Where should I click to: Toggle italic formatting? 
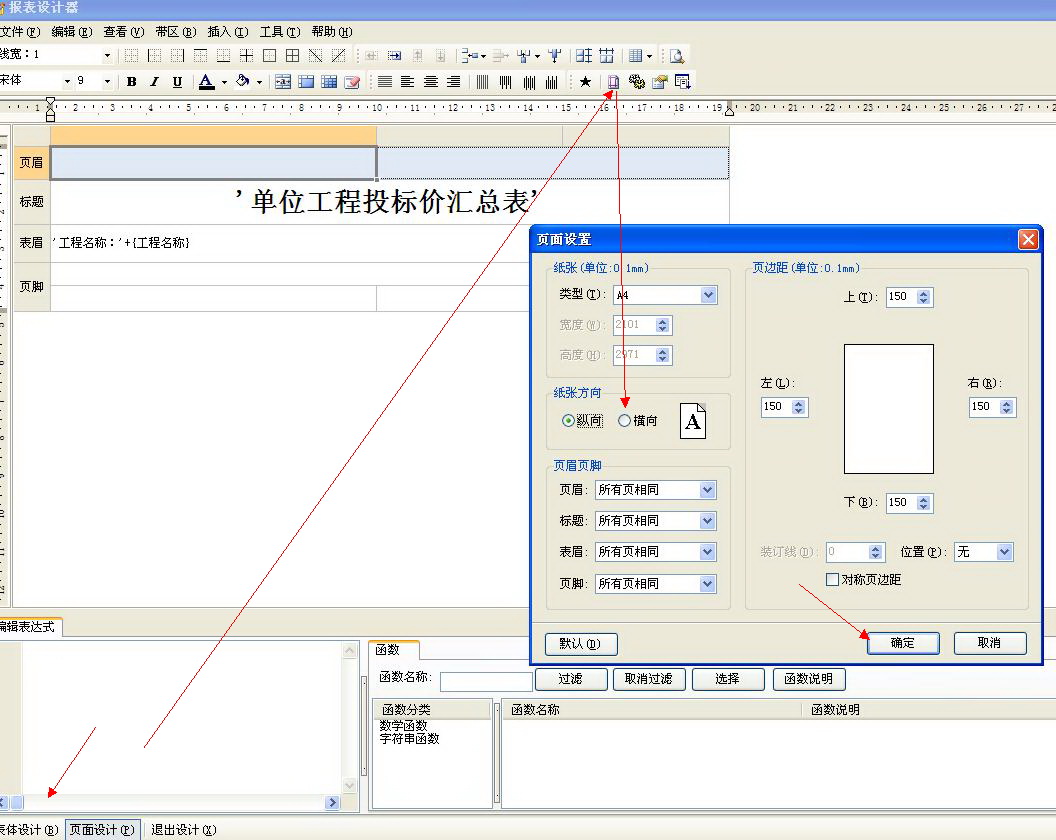pyautogui.click(x=154, y=82)
